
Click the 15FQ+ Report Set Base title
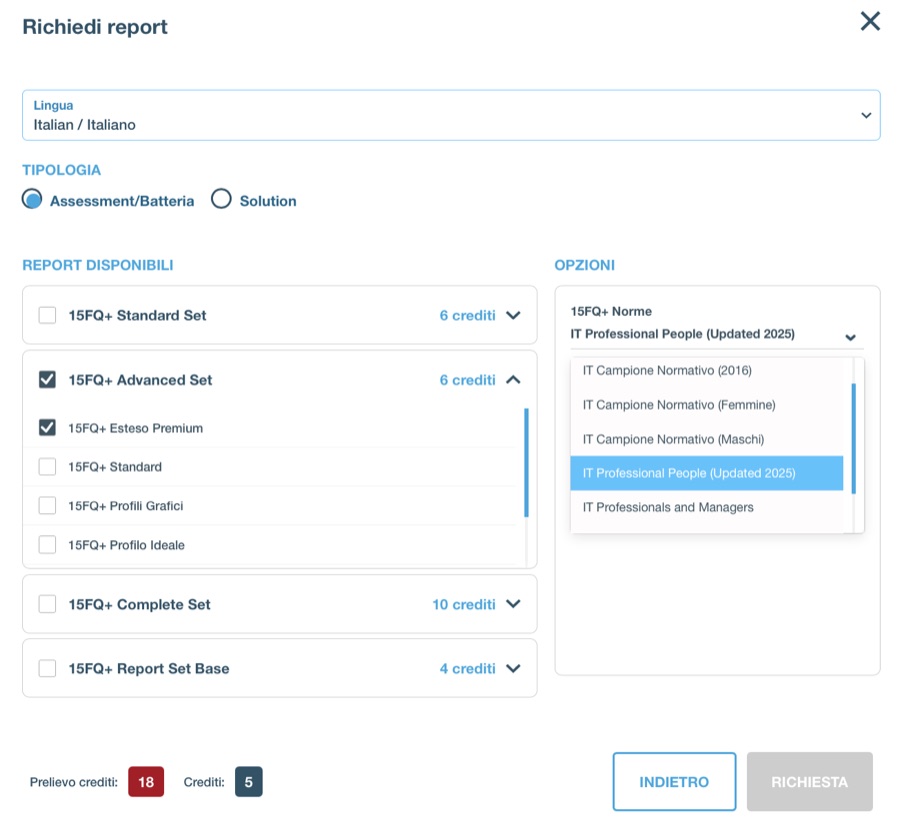point(149,668)
